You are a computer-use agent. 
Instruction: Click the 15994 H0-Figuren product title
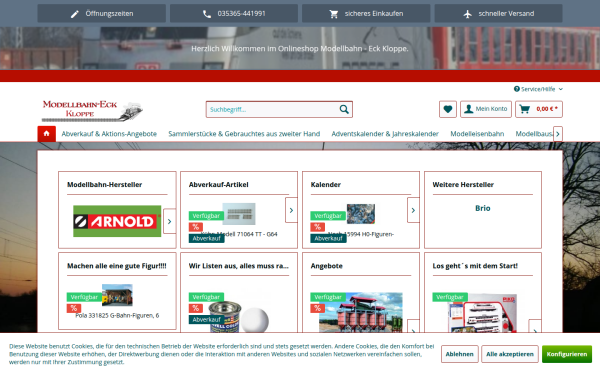[x=361, y=234]
